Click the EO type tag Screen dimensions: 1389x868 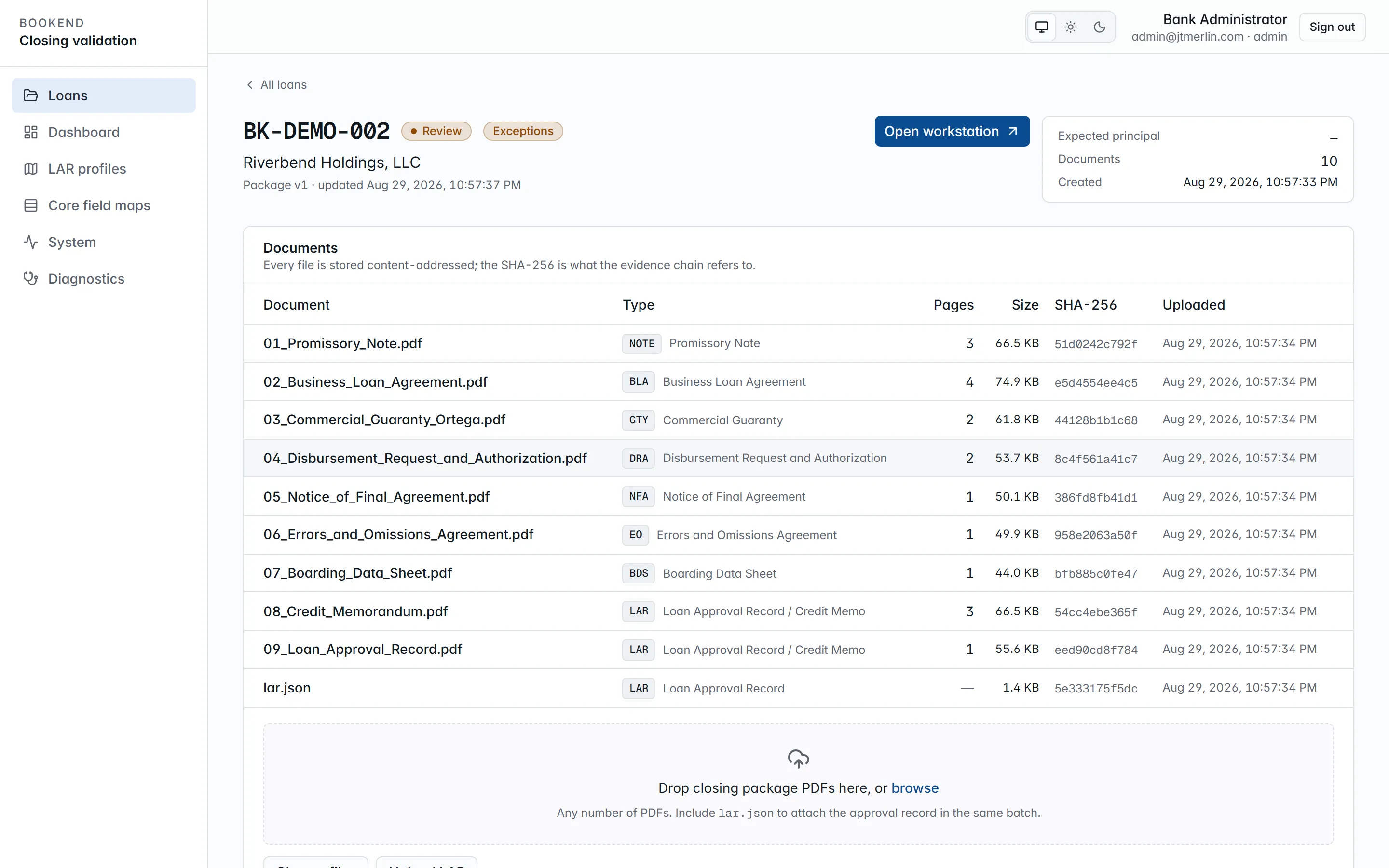pyautogui.click(x=635, y=535)
